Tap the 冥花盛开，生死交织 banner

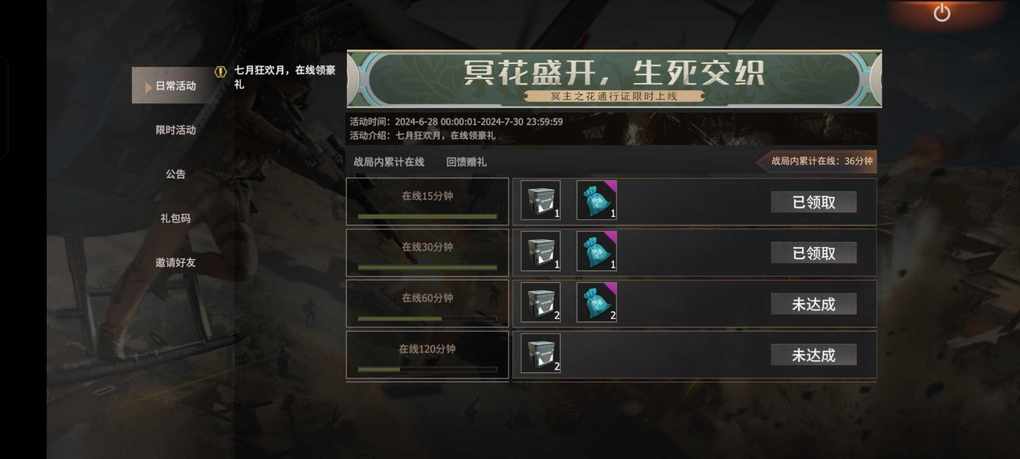click(x=614, y=79)
